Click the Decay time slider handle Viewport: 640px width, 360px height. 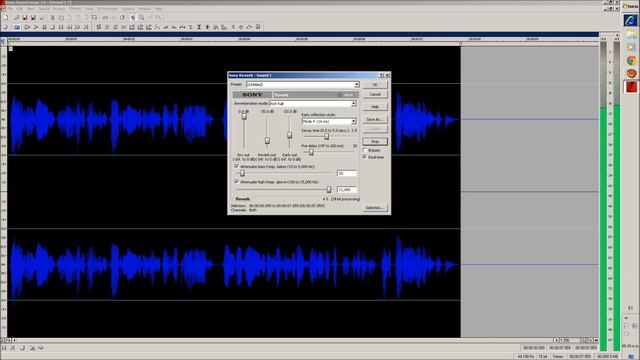[x=326, y=136]
